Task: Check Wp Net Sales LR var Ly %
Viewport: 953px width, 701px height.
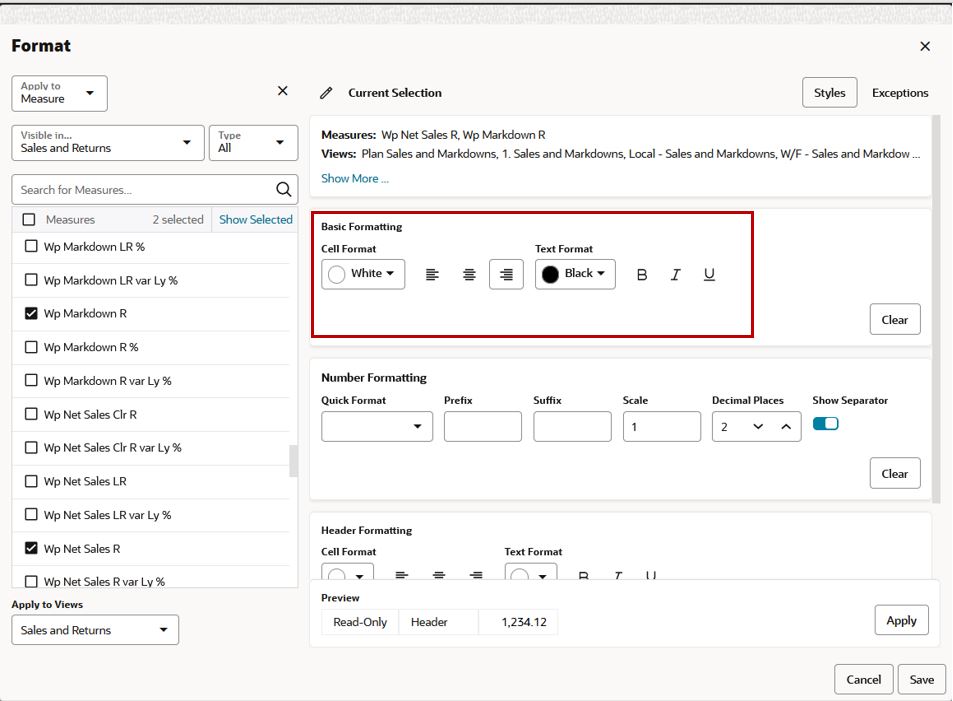Action: pyautogui.click(x=30, y=514)
